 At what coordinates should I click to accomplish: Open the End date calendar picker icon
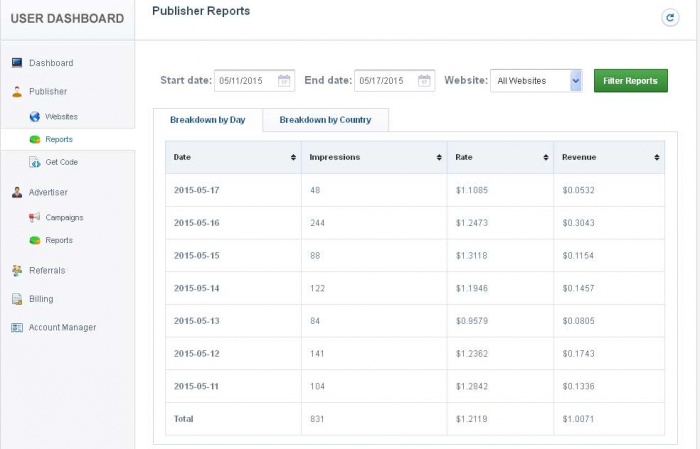[425, 81]
